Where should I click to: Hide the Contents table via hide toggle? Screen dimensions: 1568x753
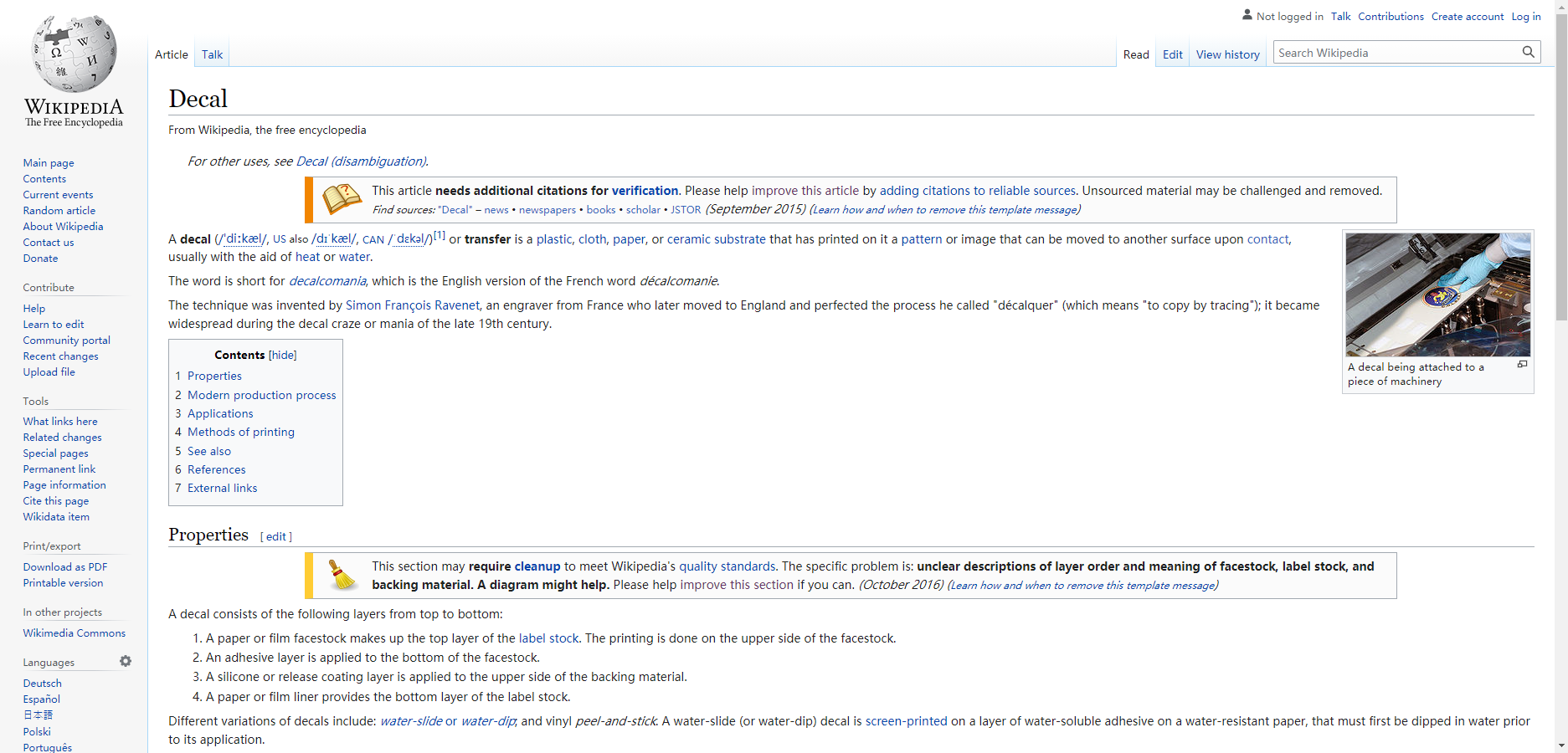(x=282, y=355)
